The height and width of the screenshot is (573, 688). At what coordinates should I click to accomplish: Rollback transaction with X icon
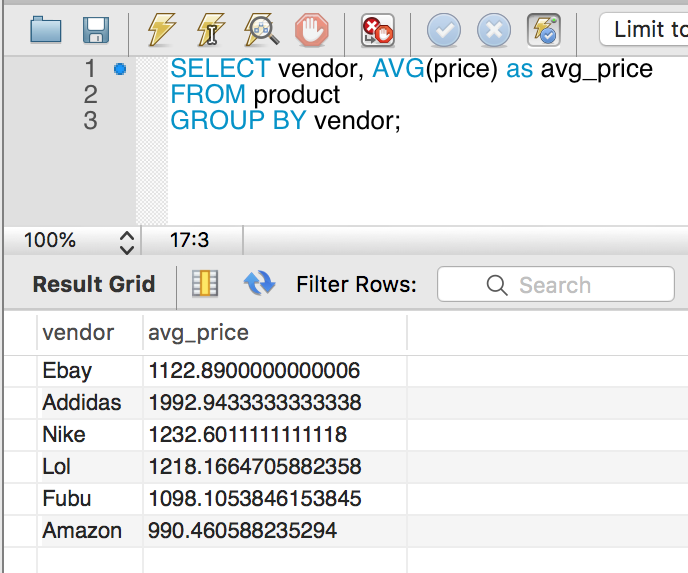[x=494, y=30]
